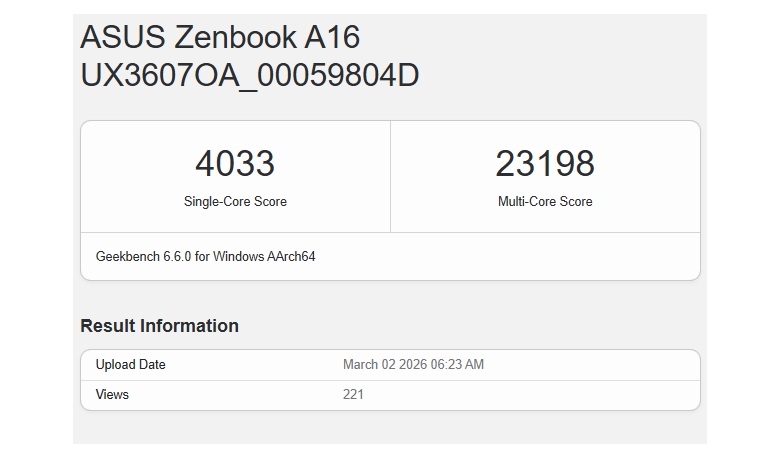
Task: Click the Result Information heading
Action: [x=159, y=326]
